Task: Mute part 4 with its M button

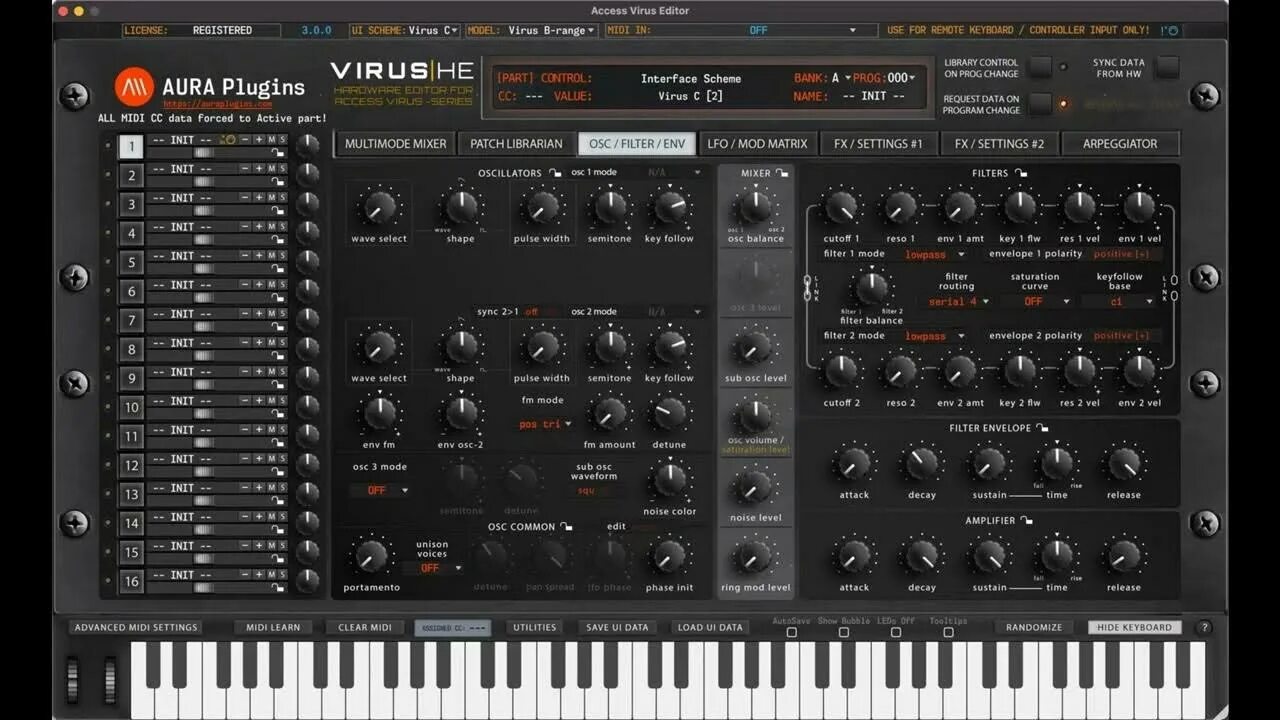Action: click(x=271, y=227)
